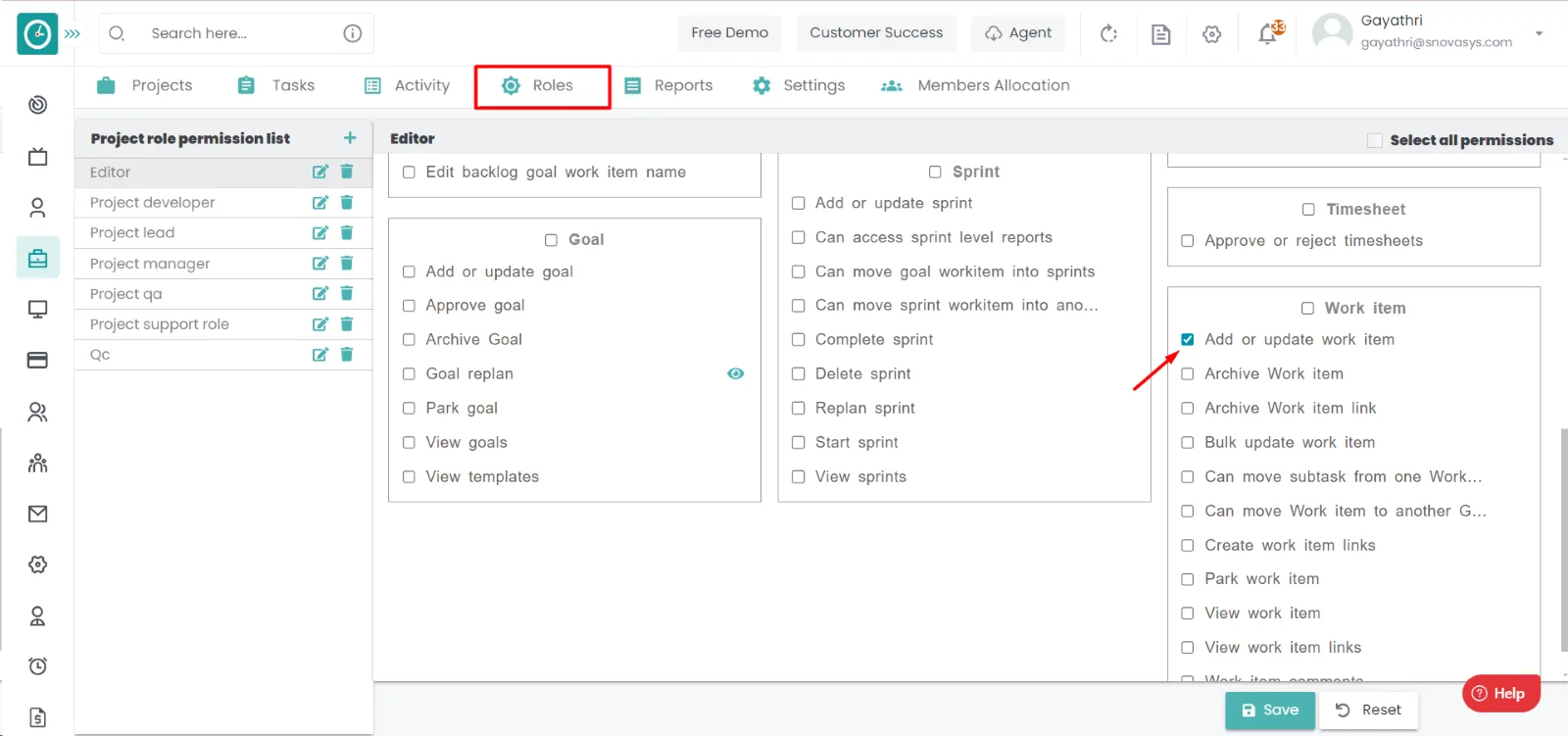1568x736 pixels.
Task: Edit the Project developer role
Action: 319,202
